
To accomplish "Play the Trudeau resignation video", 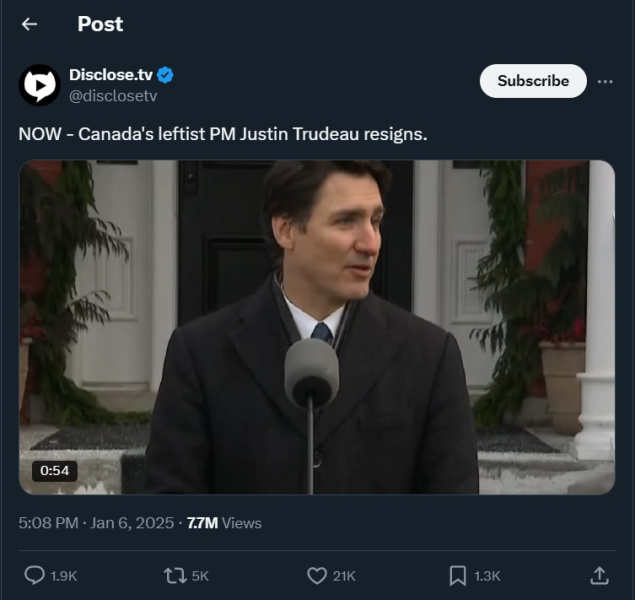I will point(316,327).
